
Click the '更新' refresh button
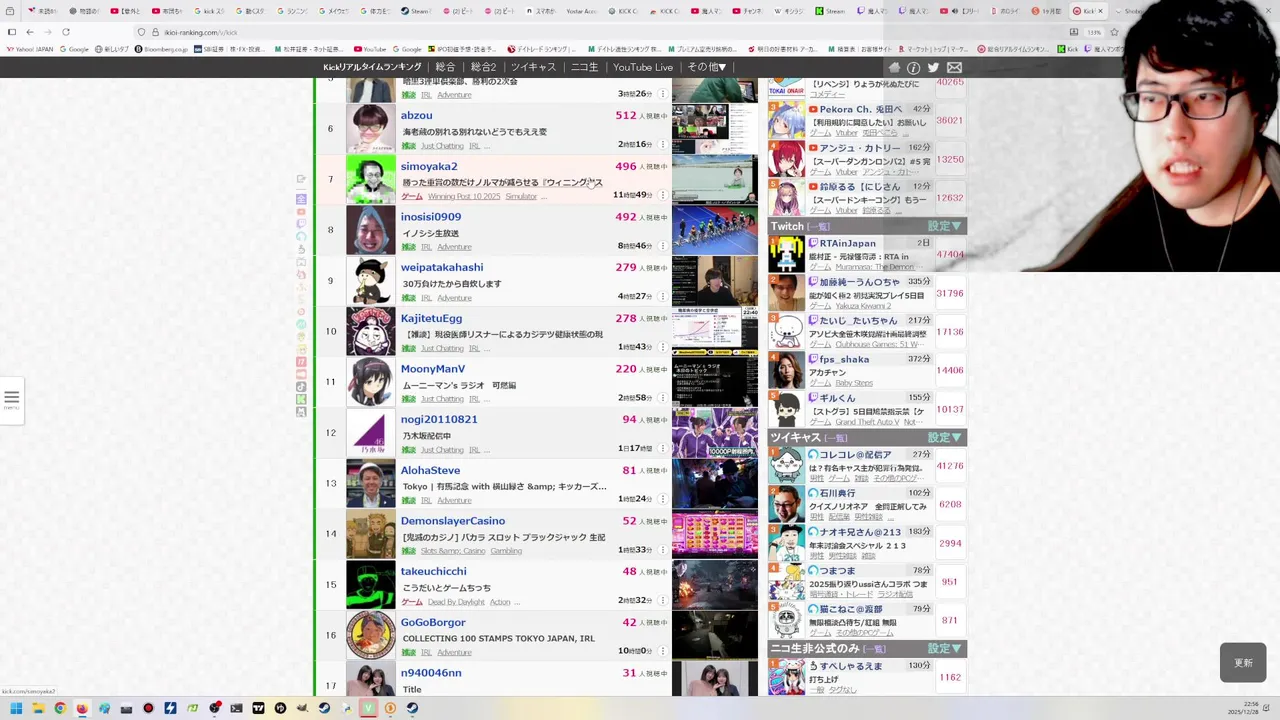coord(1243,663)
